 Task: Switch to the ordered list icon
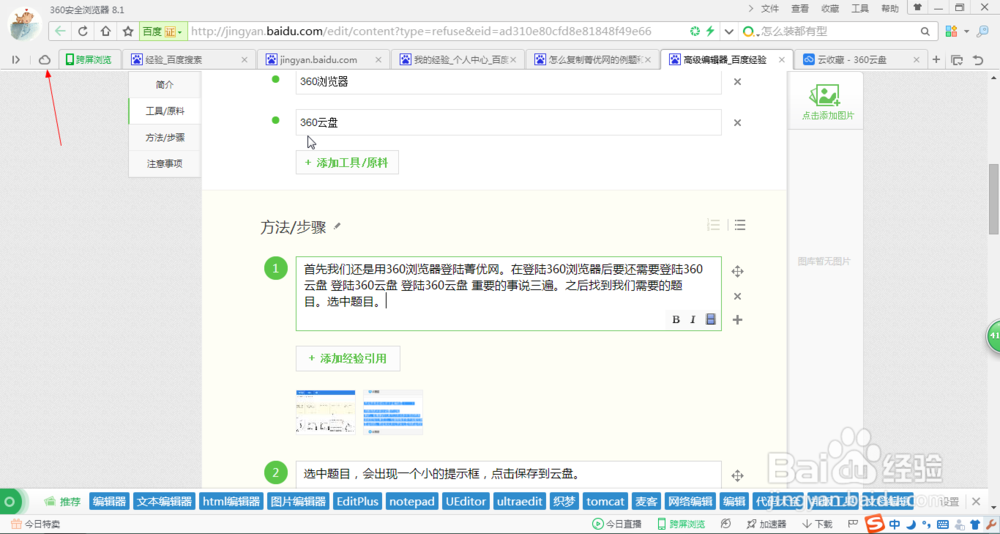point(714,225)
